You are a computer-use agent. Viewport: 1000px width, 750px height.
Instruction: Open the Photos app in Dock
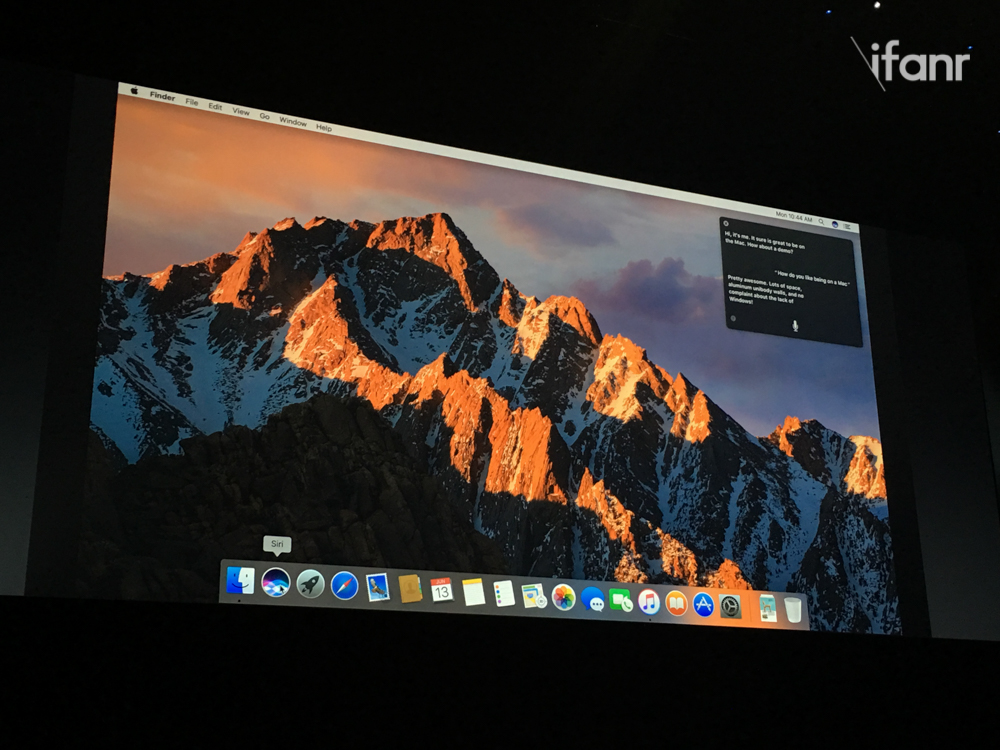564,597
